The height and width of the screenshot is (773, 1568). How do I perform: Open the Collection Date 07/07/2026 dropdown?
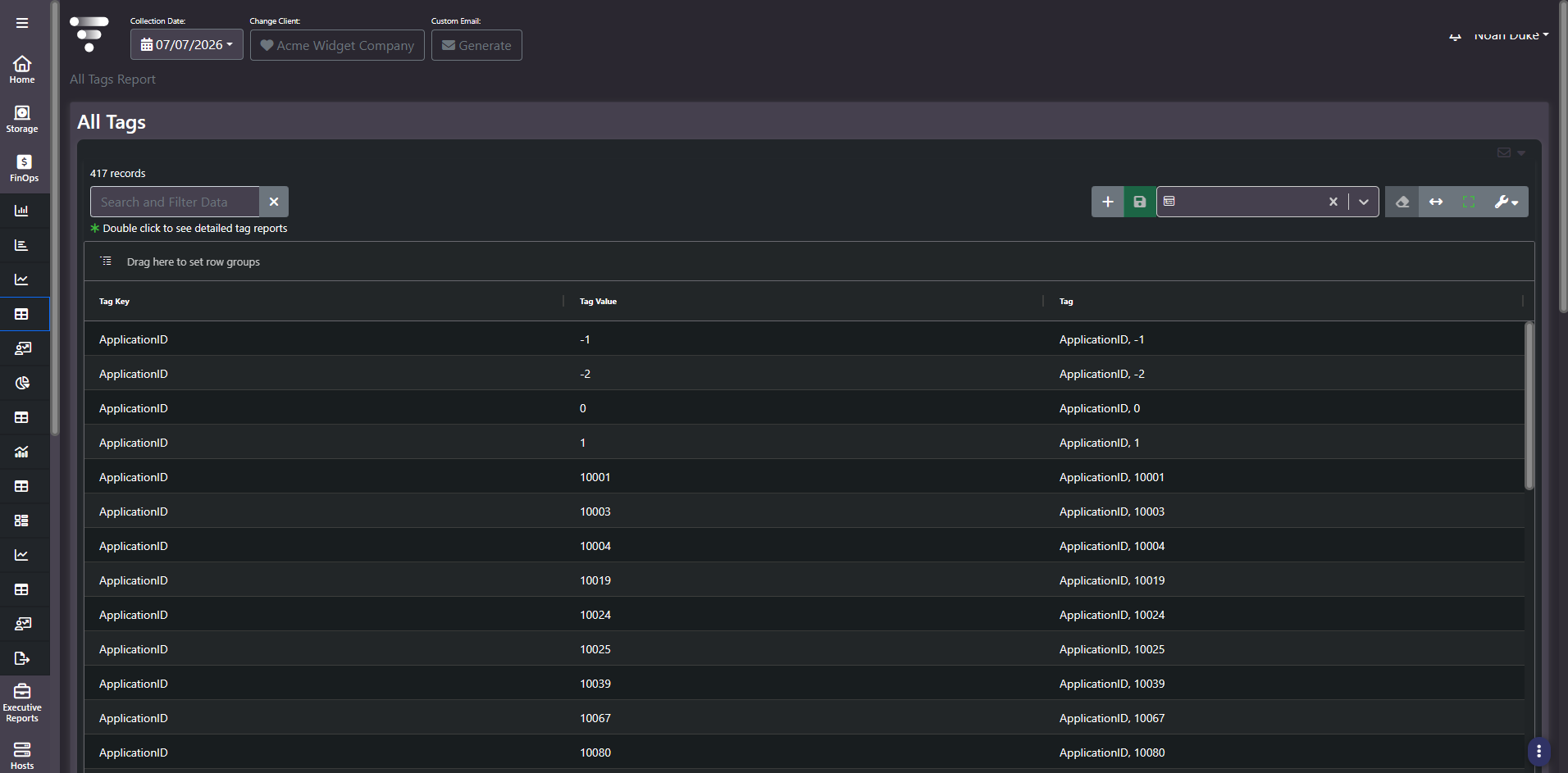coord(187,45)
